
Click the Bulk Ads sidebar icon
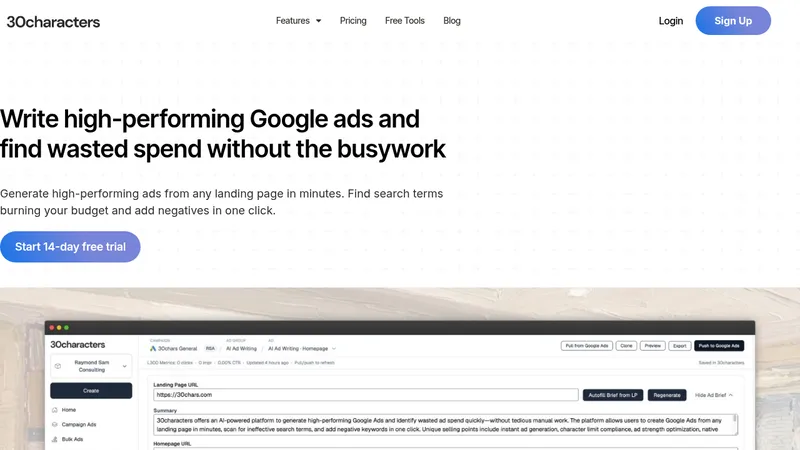(55, 439)
